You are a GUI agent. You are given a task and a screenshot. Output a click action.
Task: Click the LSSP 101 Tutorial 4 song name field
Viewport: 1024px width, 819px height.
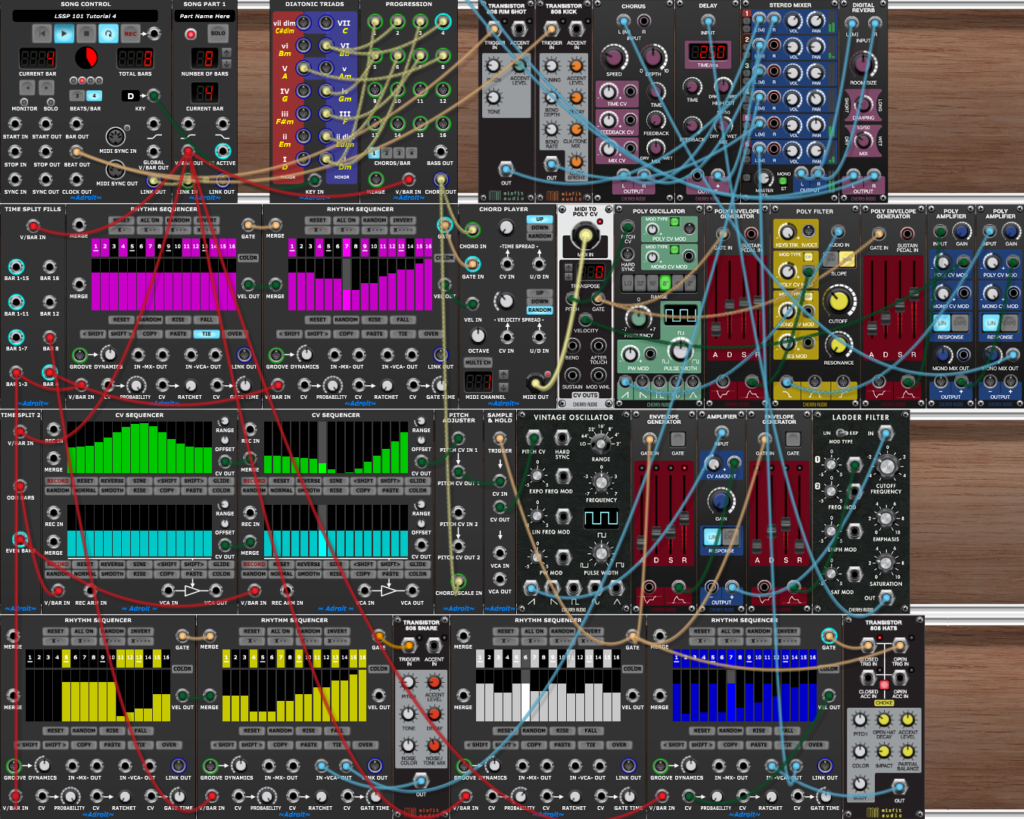(86, 16)
